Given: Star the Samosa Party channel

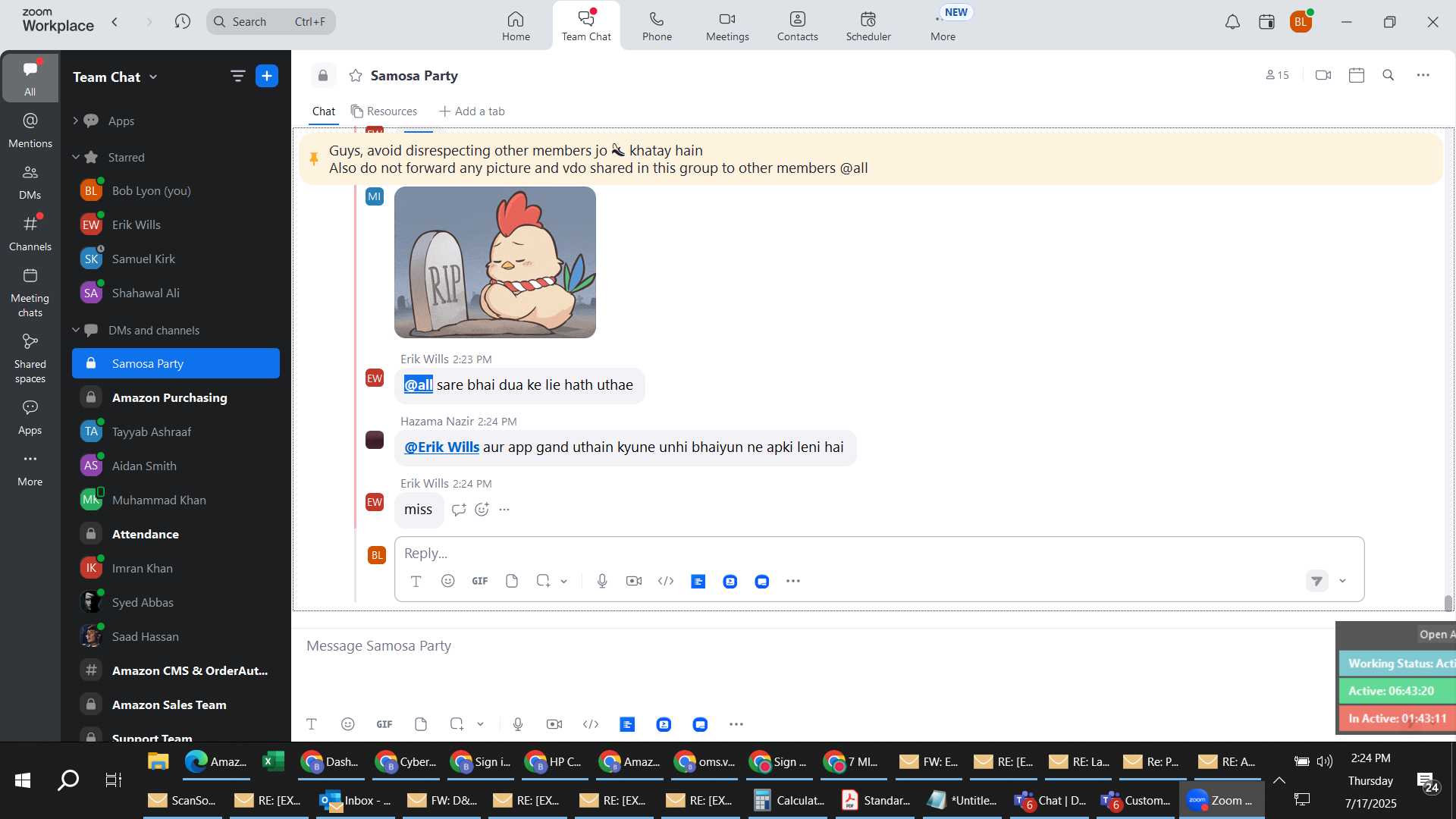Looking at the screenshot, I should point(356,76).
